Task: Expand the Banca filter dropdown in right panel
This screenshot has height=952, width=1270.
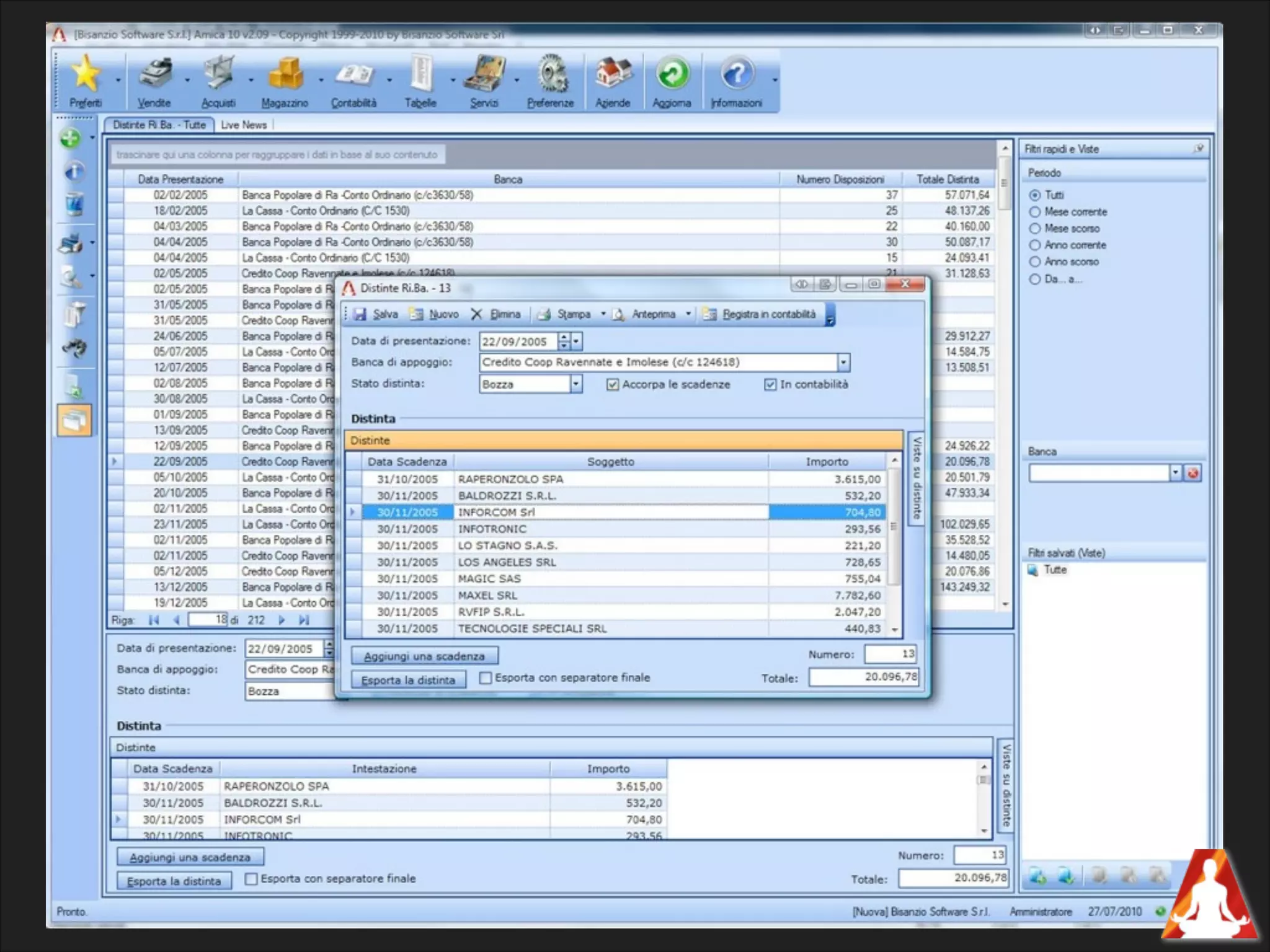Action: click(1175, 474)
